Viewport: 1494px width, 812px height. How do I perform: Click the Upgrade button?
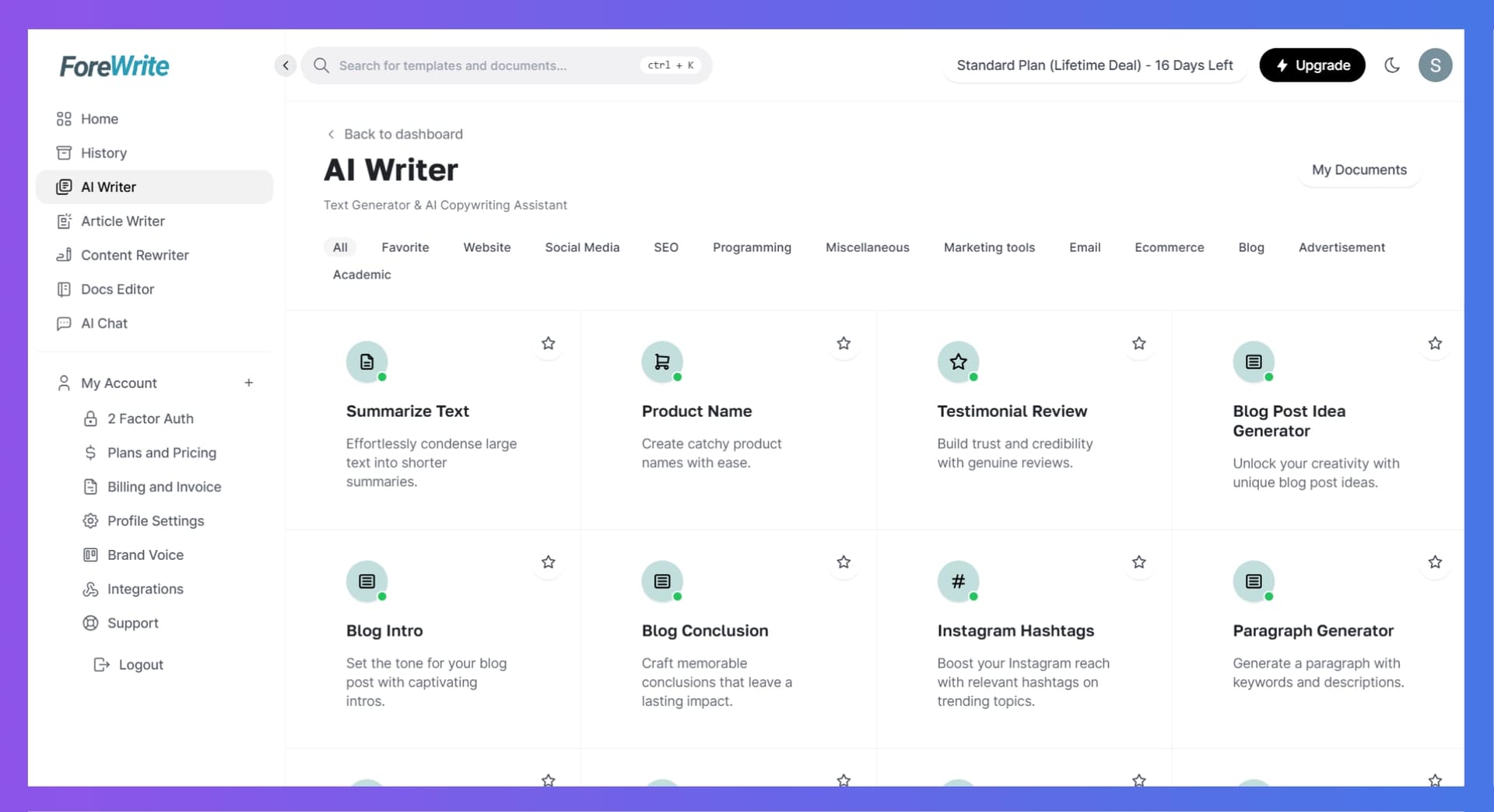pyautogui.click(x=1312, y=65)
